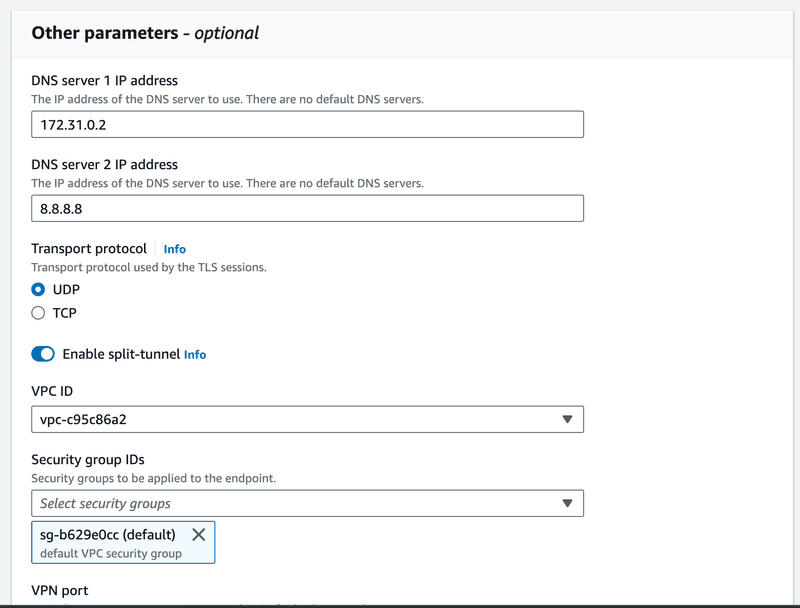The height and width of the screenshot is (608, 800).
Task: Click the DNS server 1 IP address label
Action: (105, 81)
